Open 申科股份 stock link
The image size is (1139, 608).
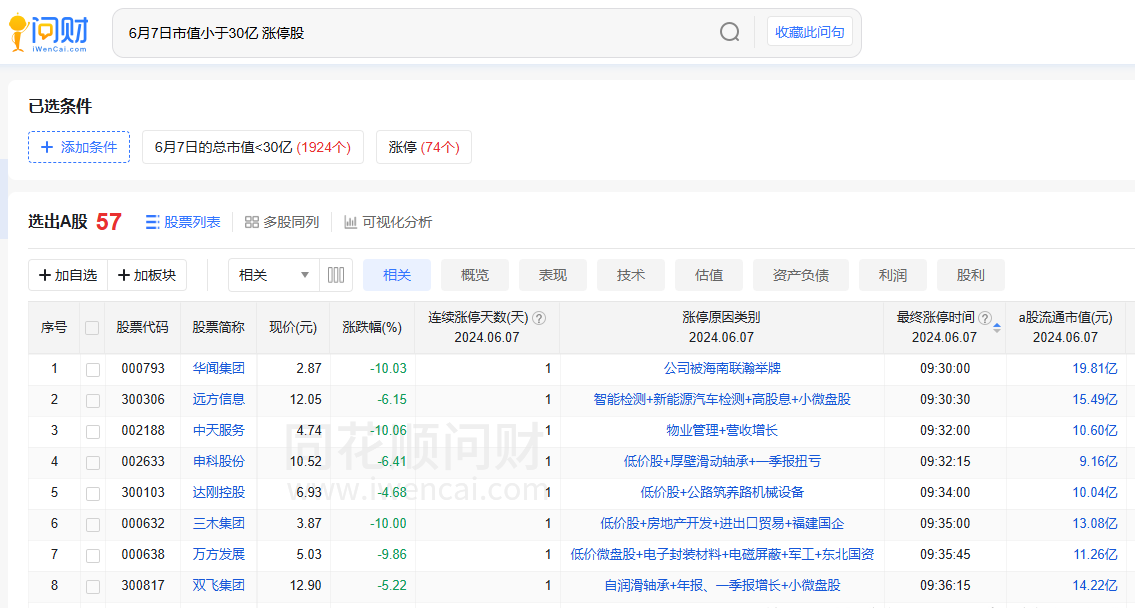pyautogui.click(x=219, y=461)
